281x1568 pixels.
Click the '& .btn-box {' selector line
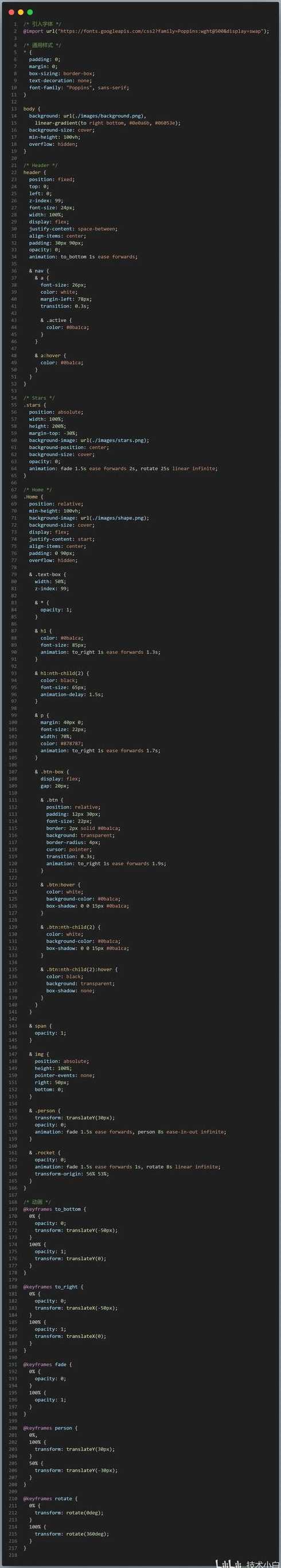click(x=52, y=772)
